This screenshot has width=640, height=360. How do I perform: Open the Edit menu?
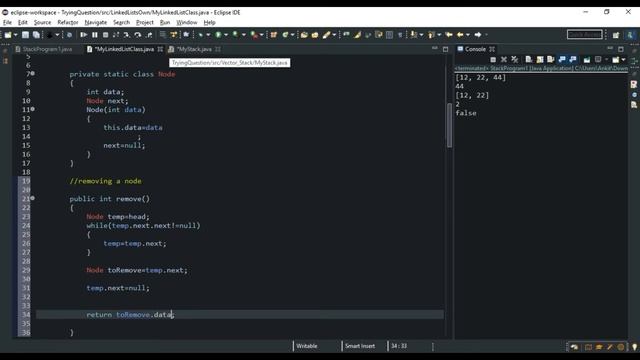tap(22, 22)
